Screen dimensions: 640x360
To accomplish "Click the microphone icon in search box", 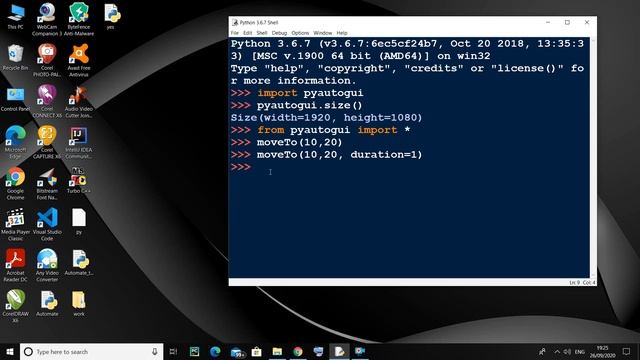I will [155, 351].
